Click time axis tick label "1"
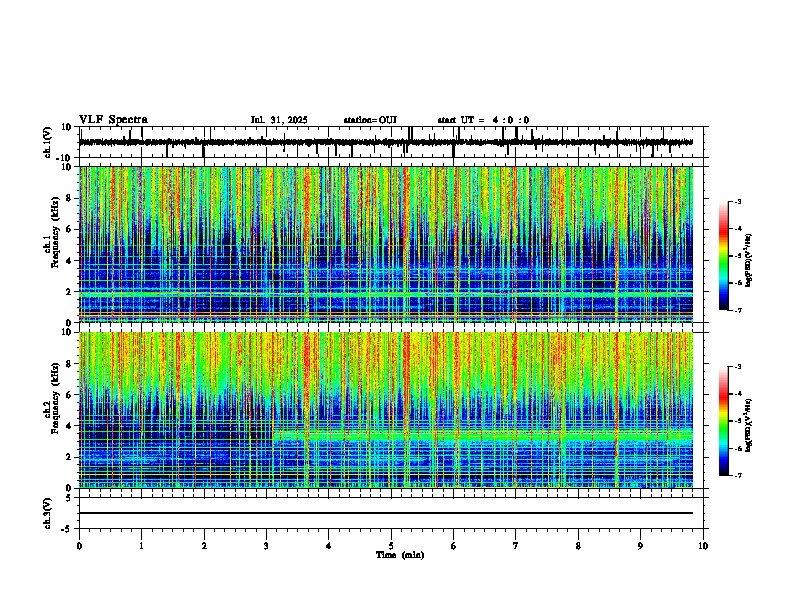This screenshot has width=792, height=612. pos(141,546)
